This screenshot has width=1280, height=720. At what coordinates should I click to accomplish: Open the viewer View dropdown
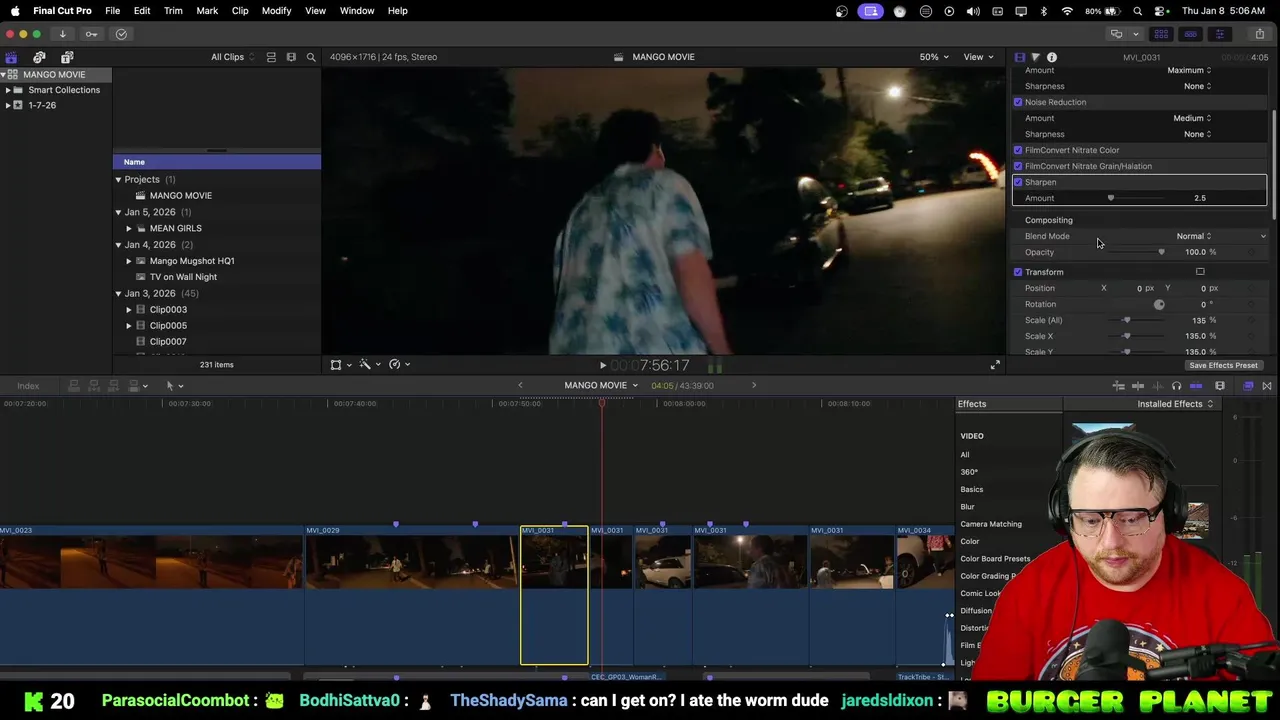978,57
